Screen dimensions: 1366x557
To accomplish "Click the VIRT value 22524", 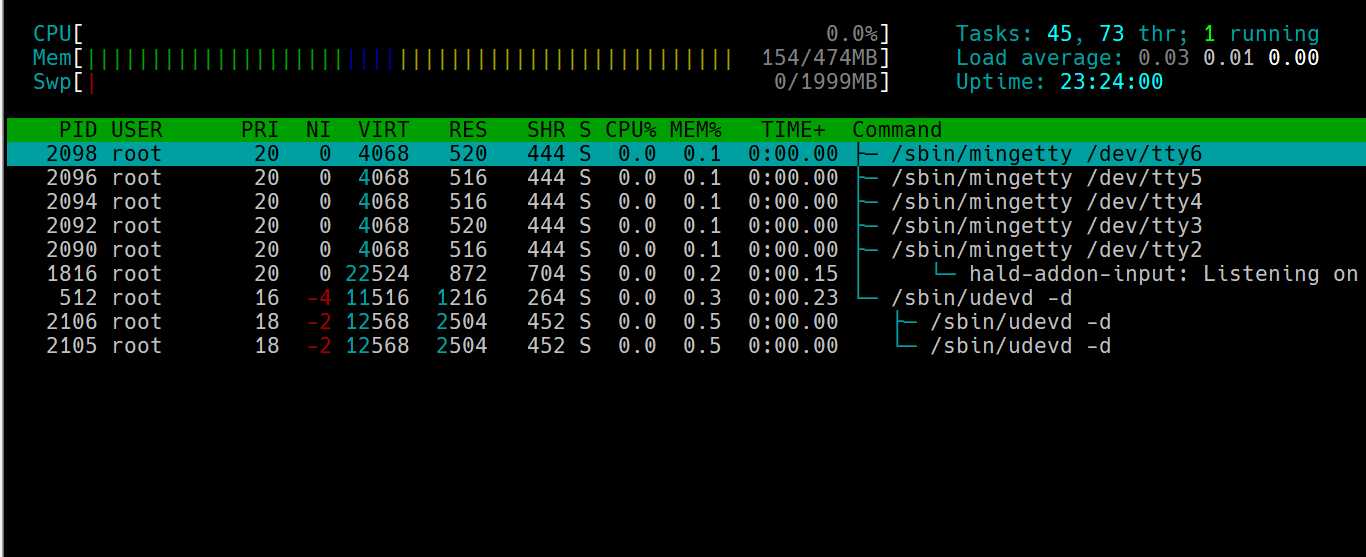I will [377, 274].
